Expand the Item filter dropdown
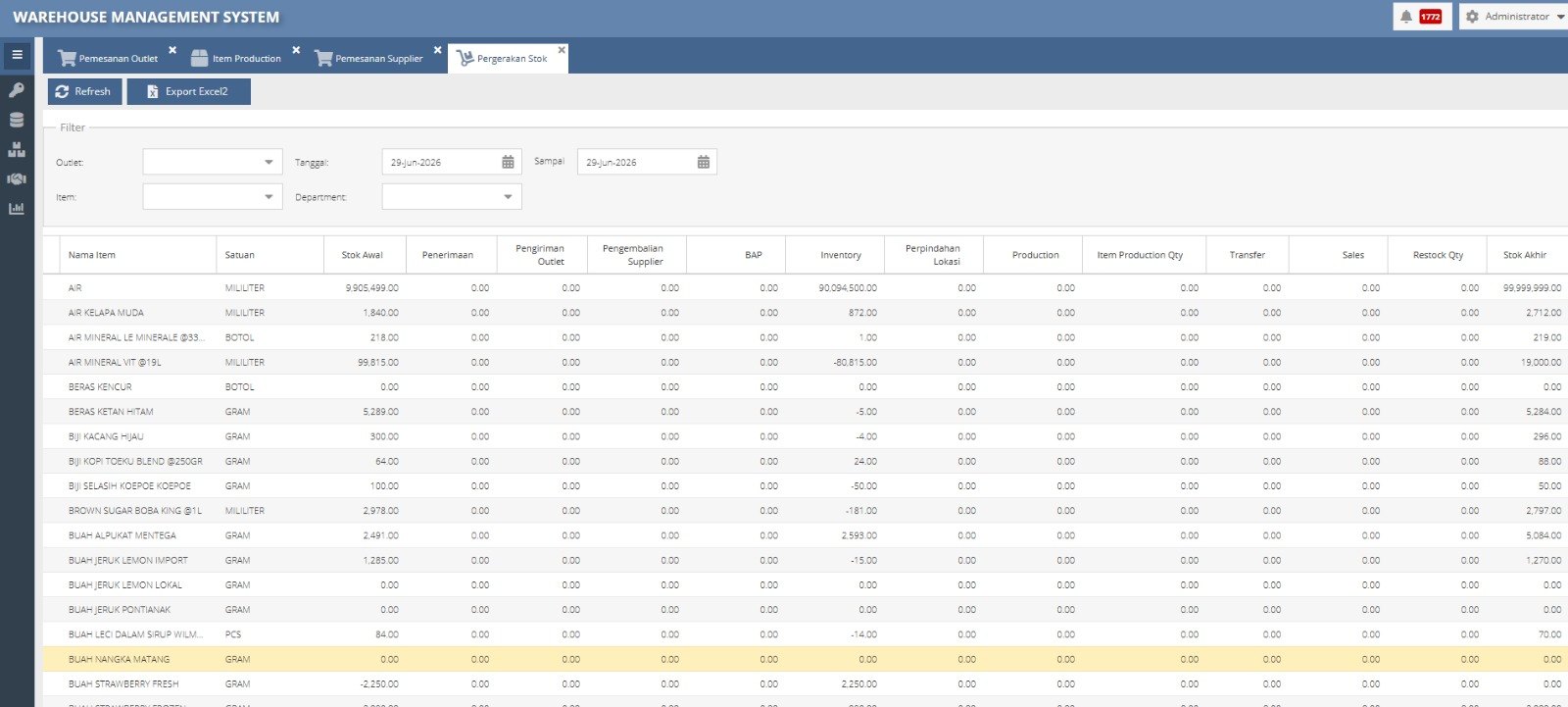 point(269,197)
